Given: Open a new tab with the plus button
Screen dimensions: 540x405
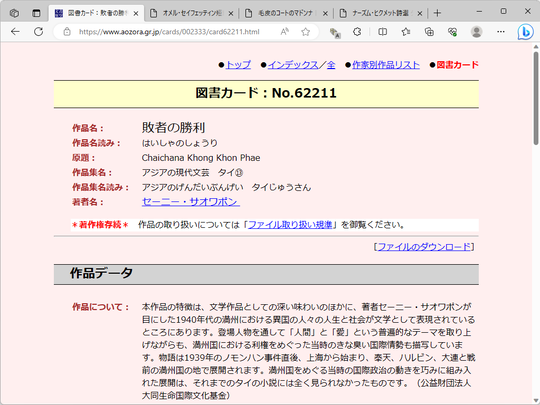Looking at the screenshot, I should [437, 13].
